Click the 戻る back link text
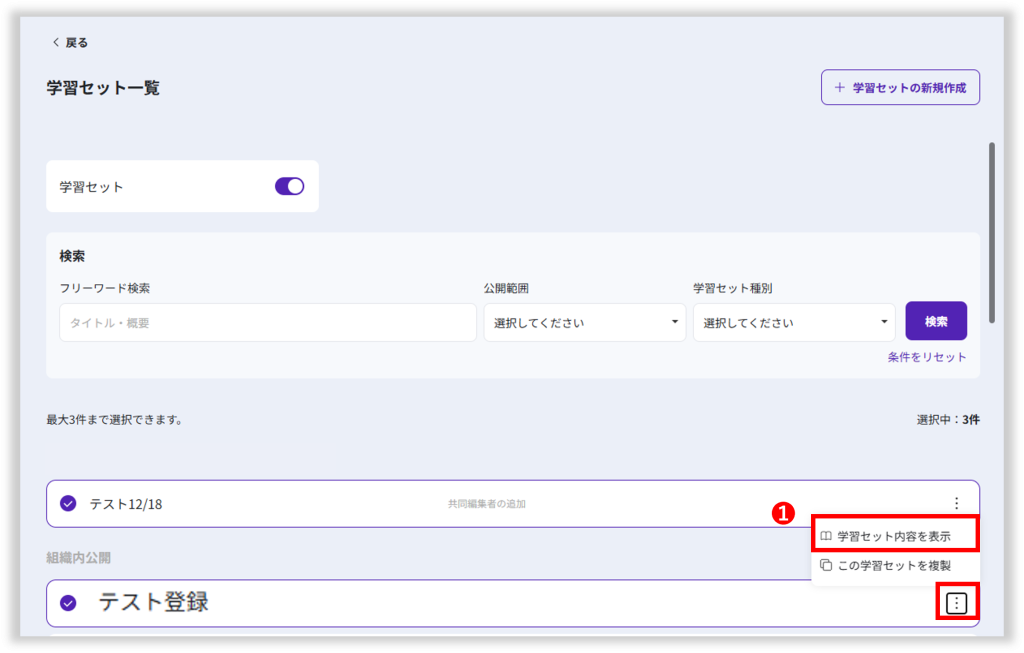 pos(77,43)
